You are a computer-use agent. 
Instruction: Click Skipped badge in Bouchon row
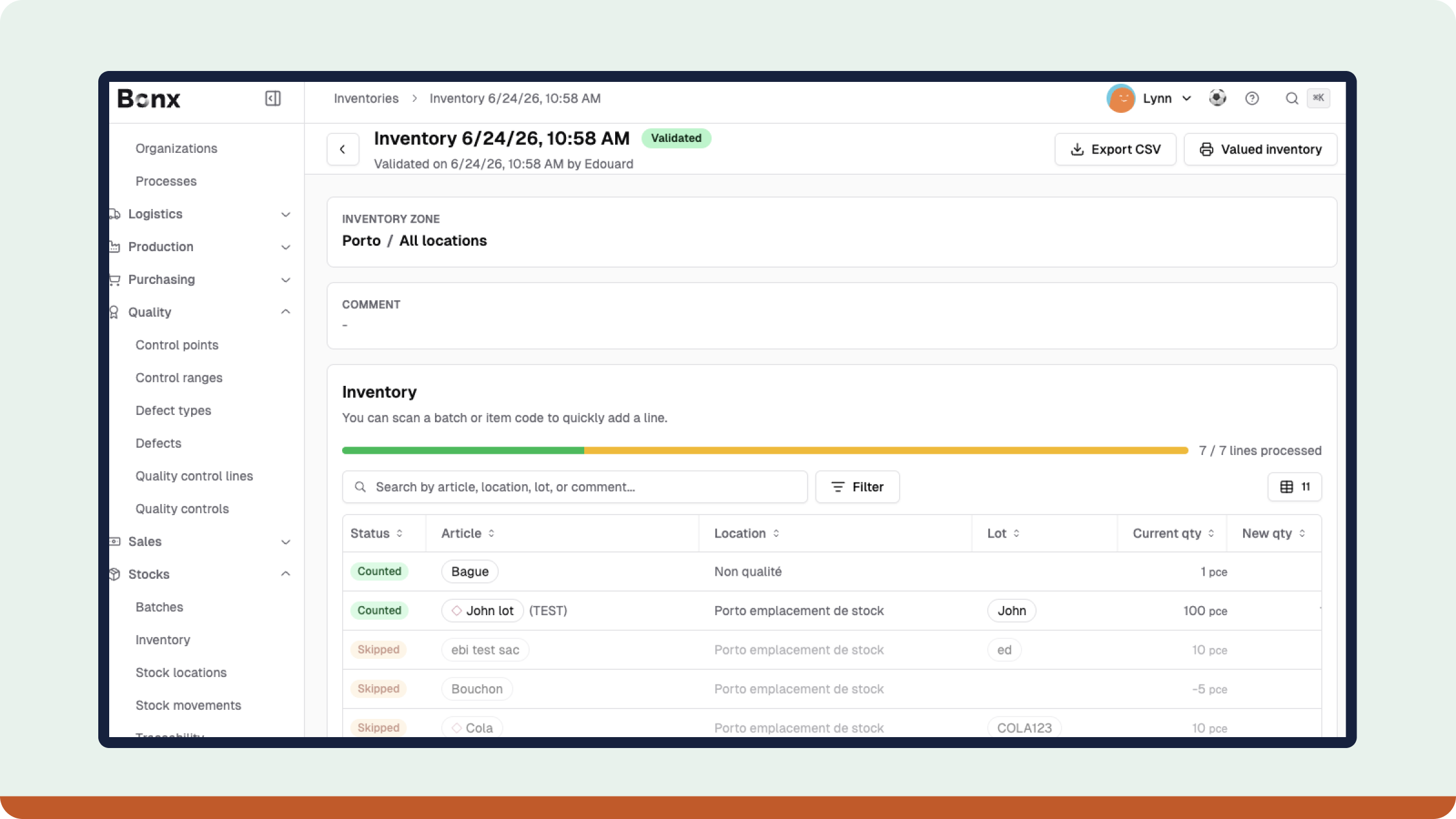coord(379,689)
